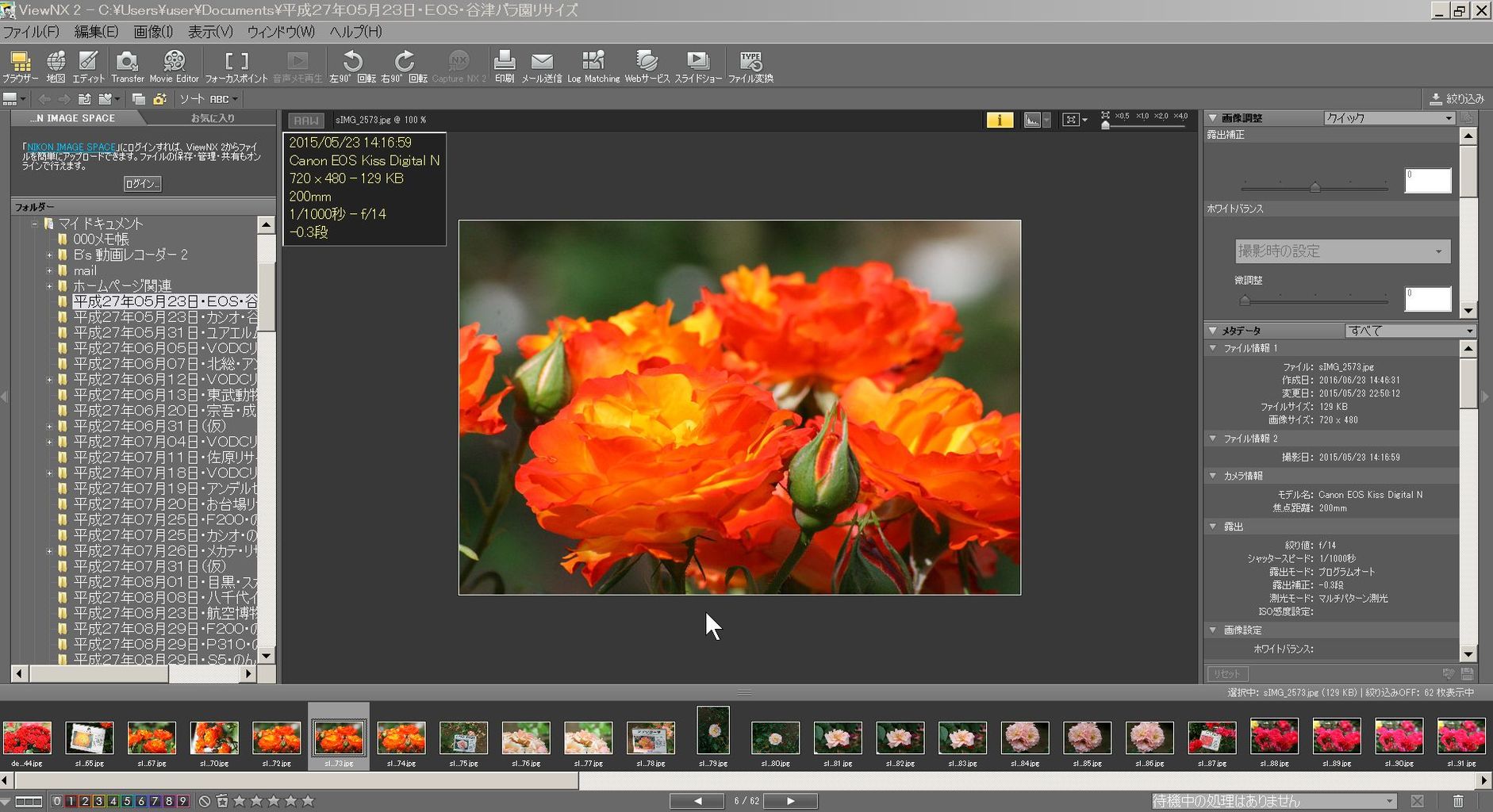Open Movie Editor from the toolbar
The image size is (1493, 812).
point(174,67)
